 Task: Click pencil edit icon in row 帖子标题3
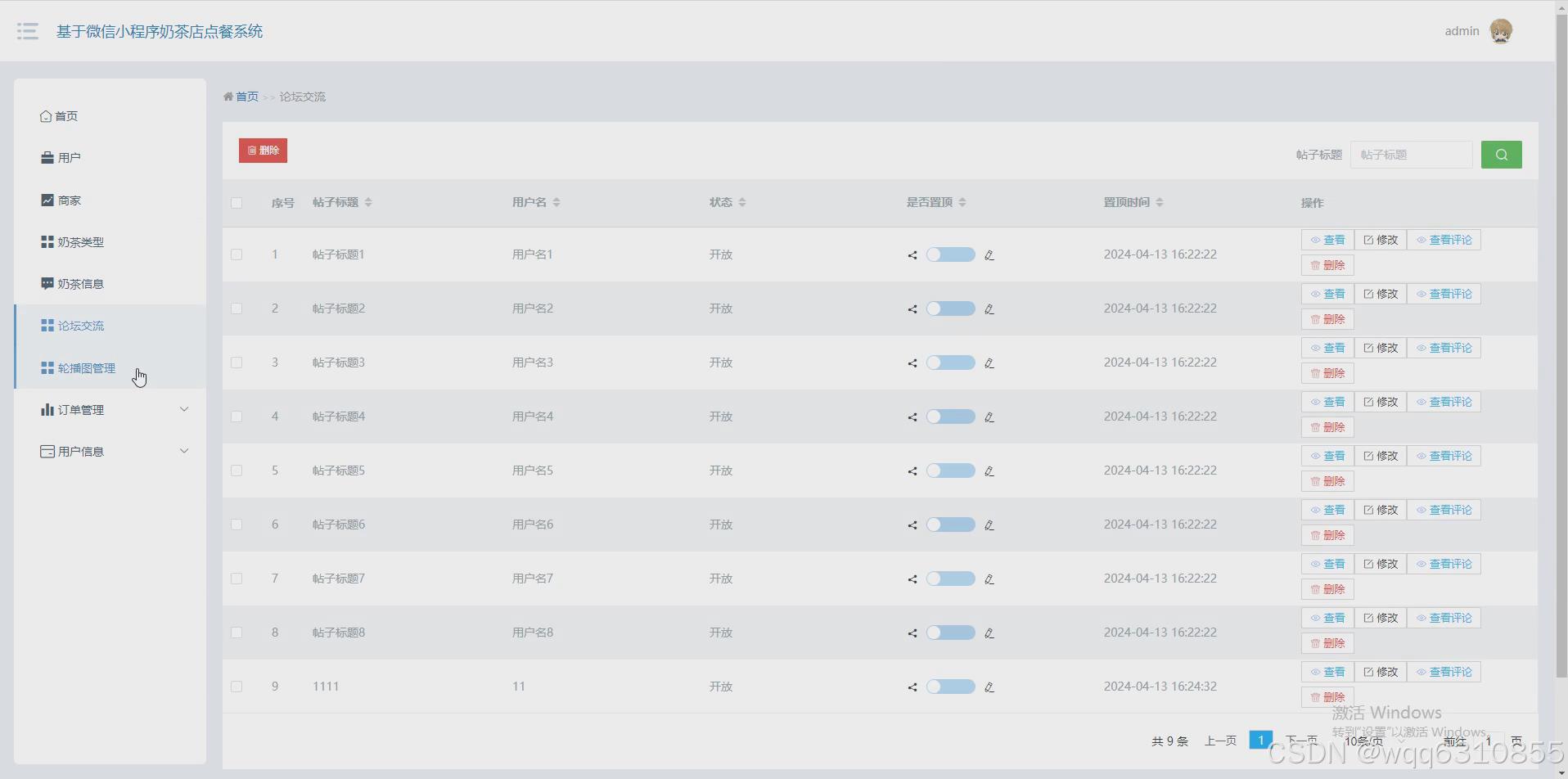pos(989,363)
